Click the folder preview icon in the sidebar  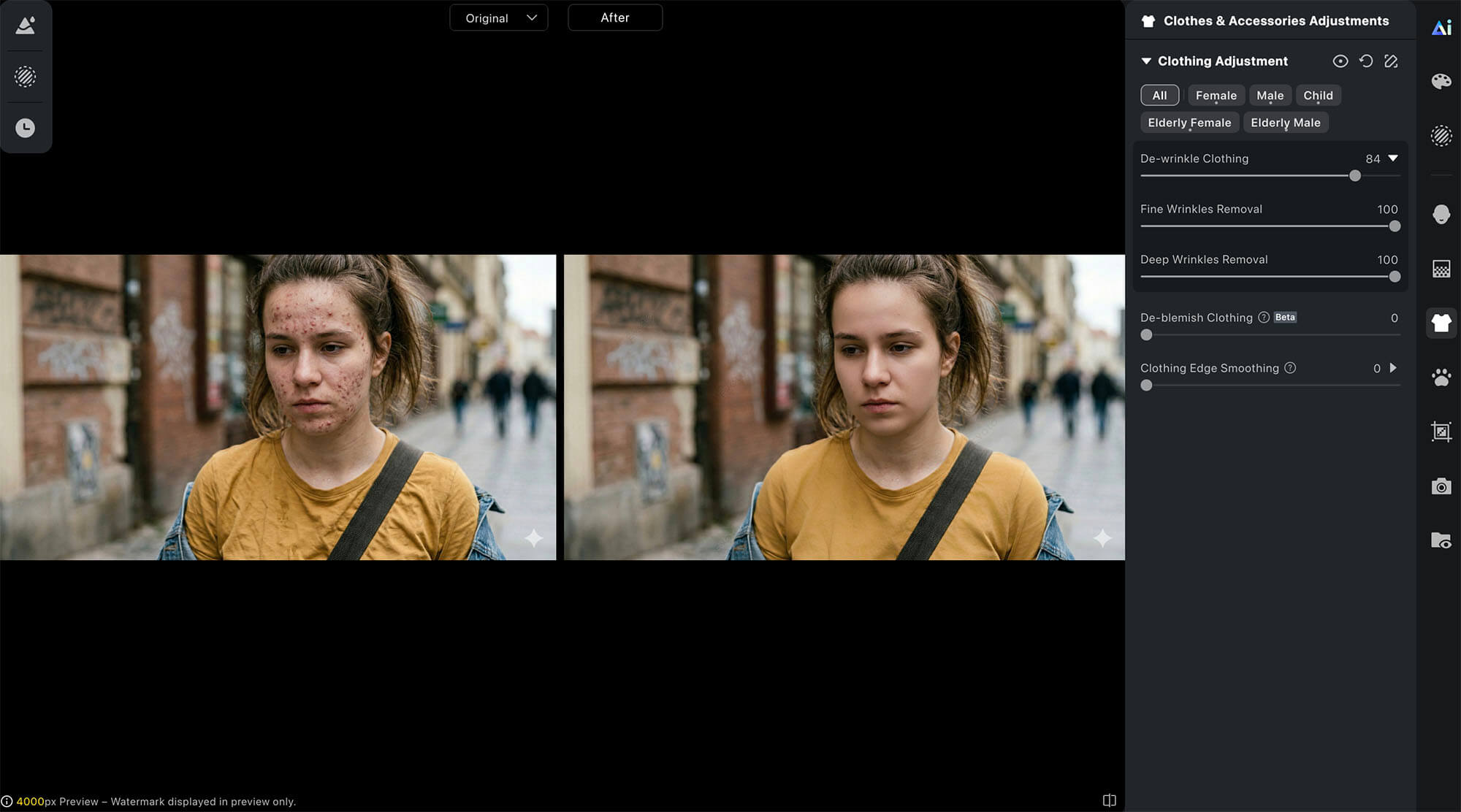(1441, 540)
